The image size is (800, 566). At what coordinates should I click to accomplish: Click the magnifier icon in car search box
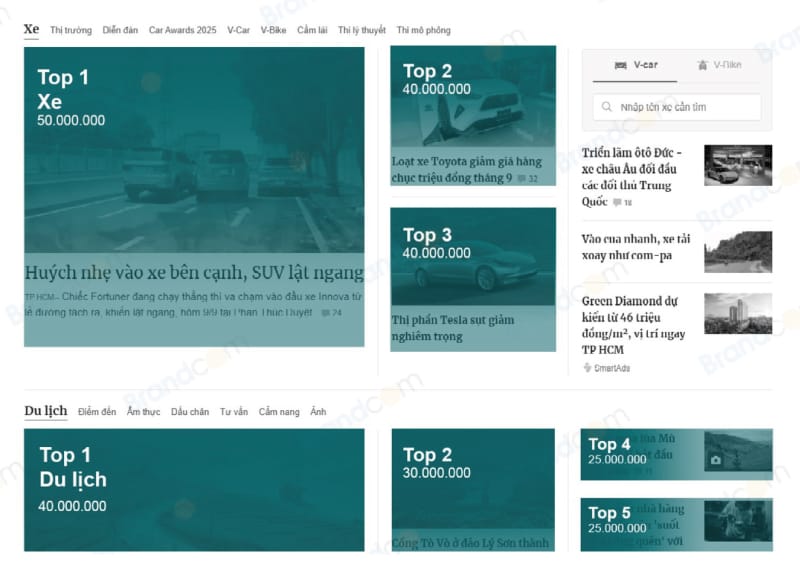click(x=606, y=107)
